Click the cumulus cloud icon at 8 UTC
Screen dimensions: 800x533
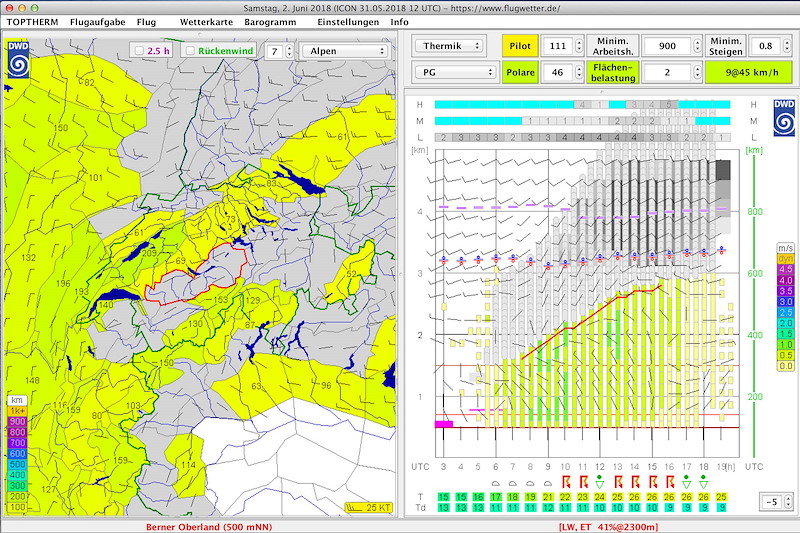coord(531,483)
